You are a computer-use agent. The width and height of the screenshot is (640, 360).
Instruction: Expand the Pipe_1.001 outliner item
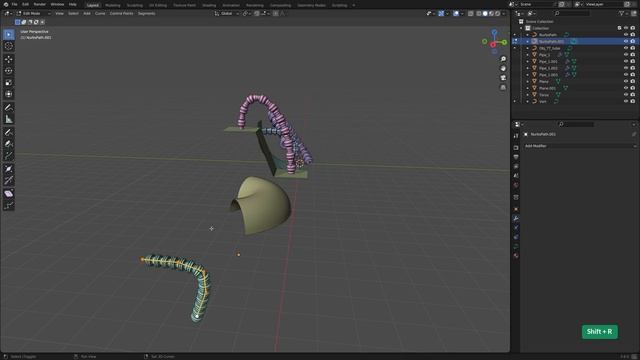(527, 62)
